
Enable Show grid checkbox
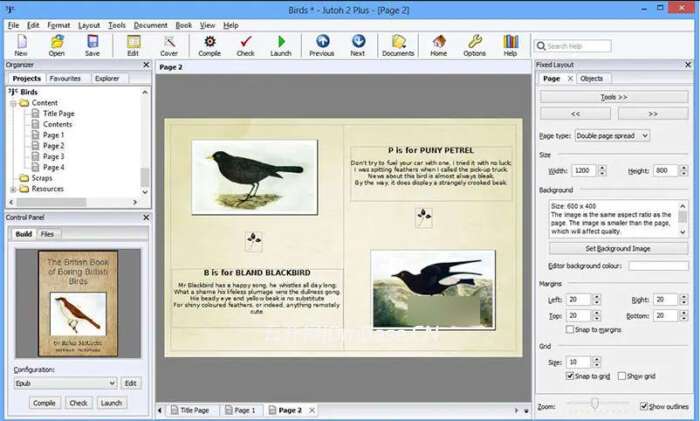(621, 376)
